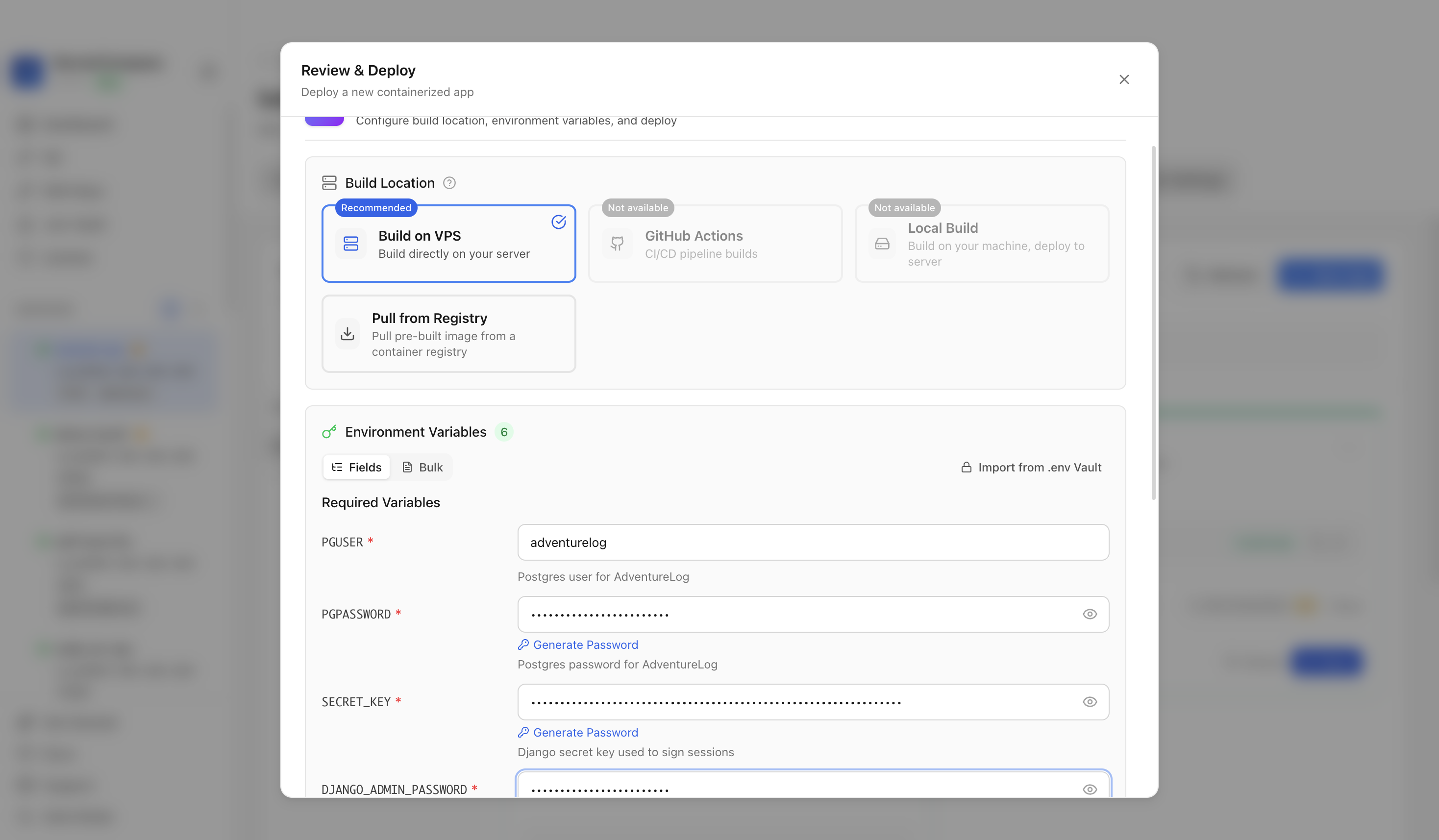This screenshot has height=840, width=1439.
Task: Click the Recommended badge
Action: 376,208
